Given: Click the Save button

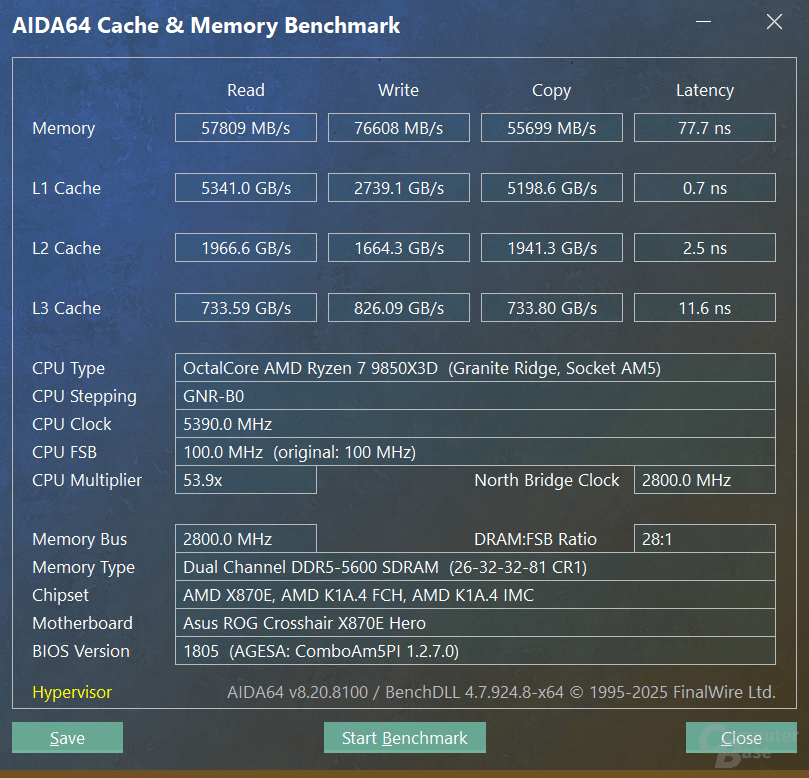Looking at the screenshot, I should tap(67, 738).
